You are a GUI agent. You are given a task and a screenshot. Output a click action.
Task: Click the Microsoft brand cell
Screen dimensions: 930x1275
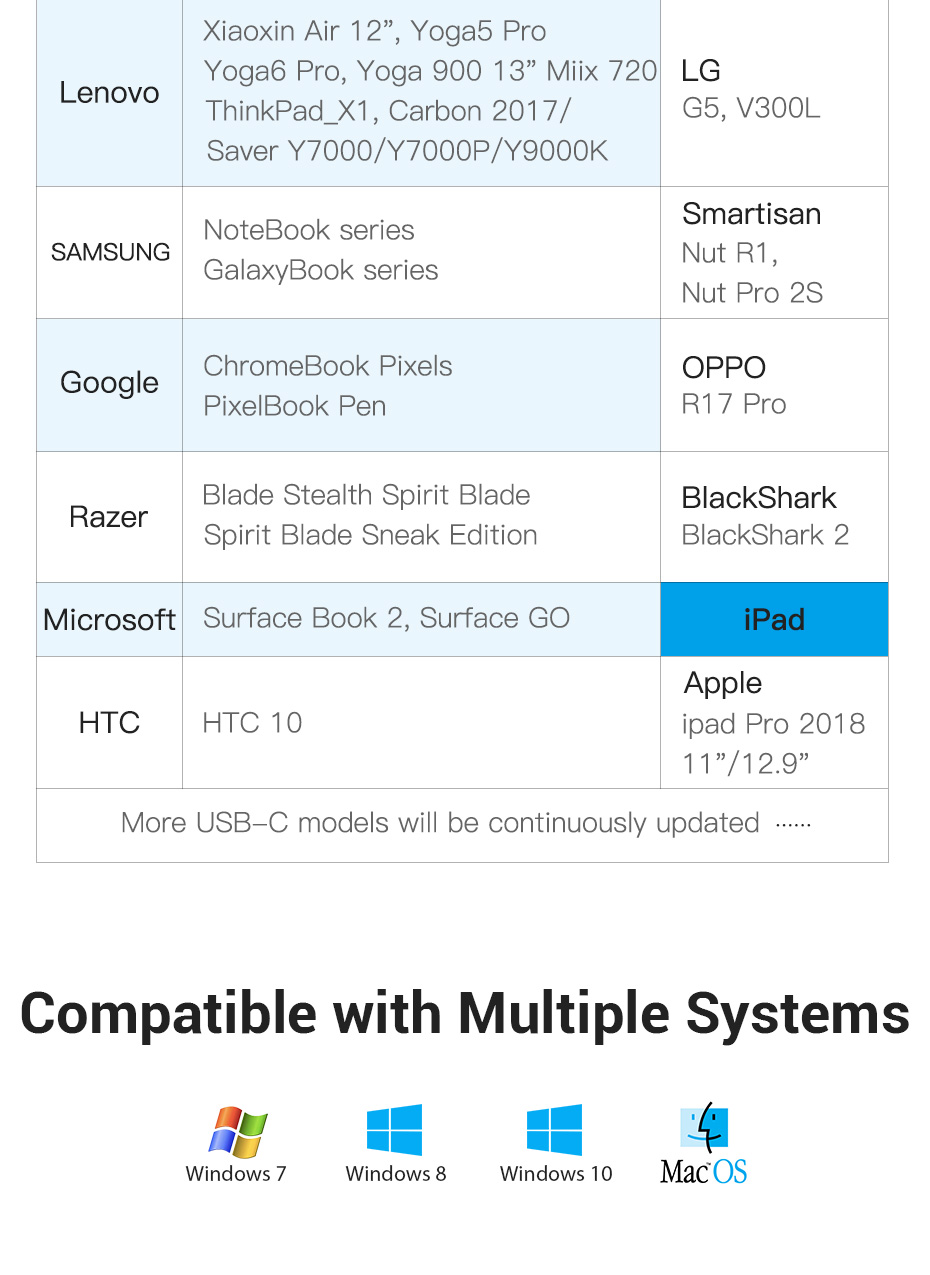[109, 620]
